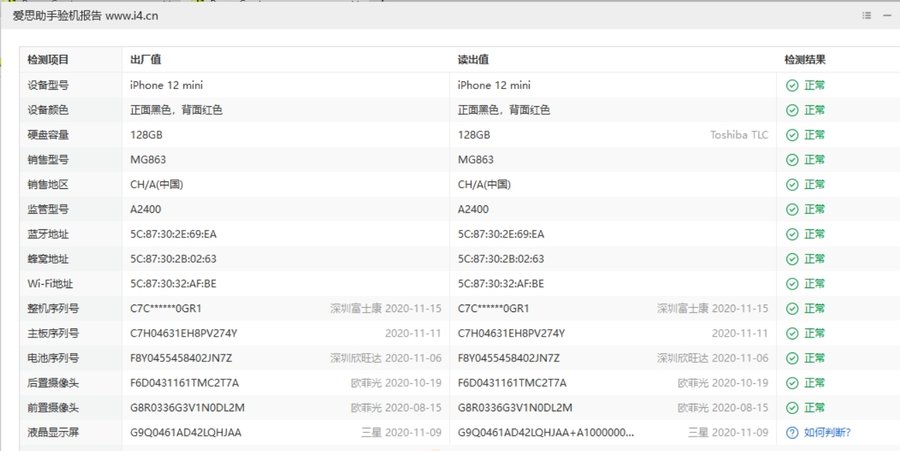Screen dimensions: 900x451
Task: Click the question mark icon beside 如何判断?
Action: click(792, 433)
